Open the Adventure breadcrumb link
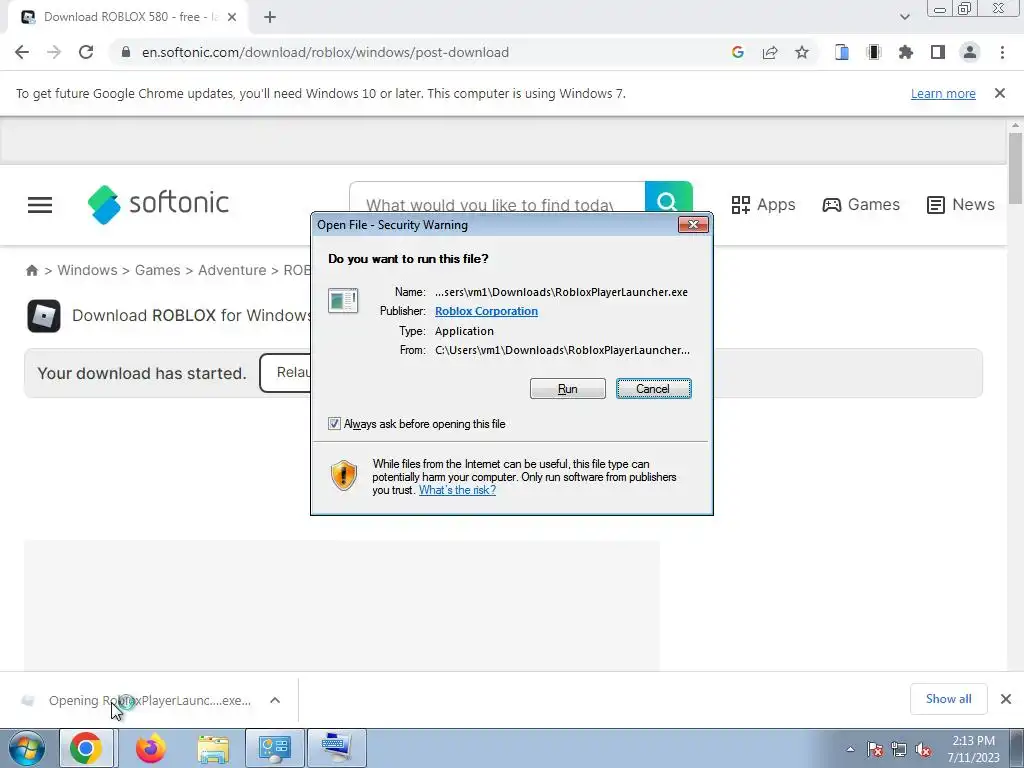The height and width of the screenshot is (768, 1024). point(232,270)
